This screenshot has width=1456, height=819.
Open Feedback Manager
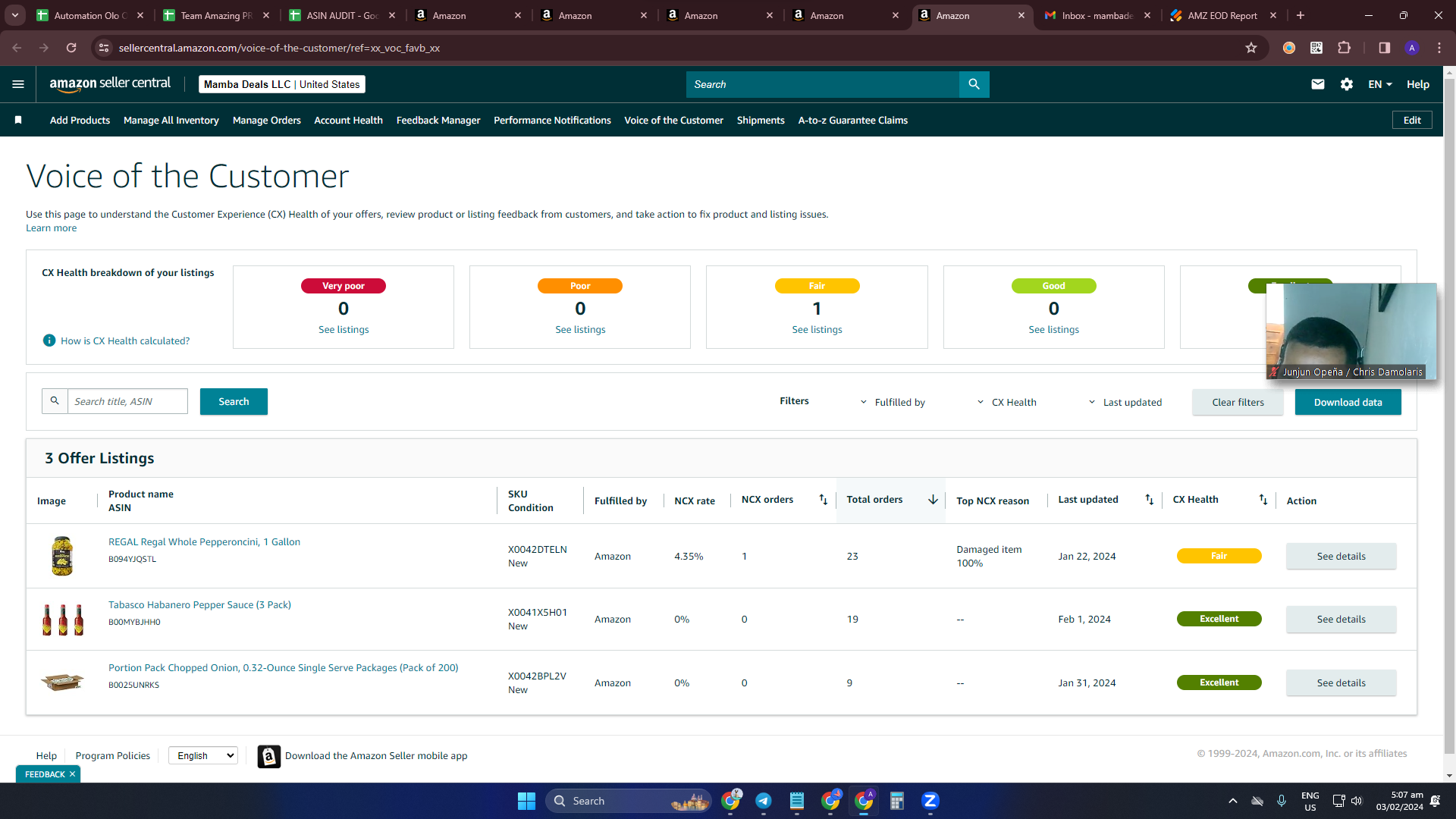click(x=438, y=120)
